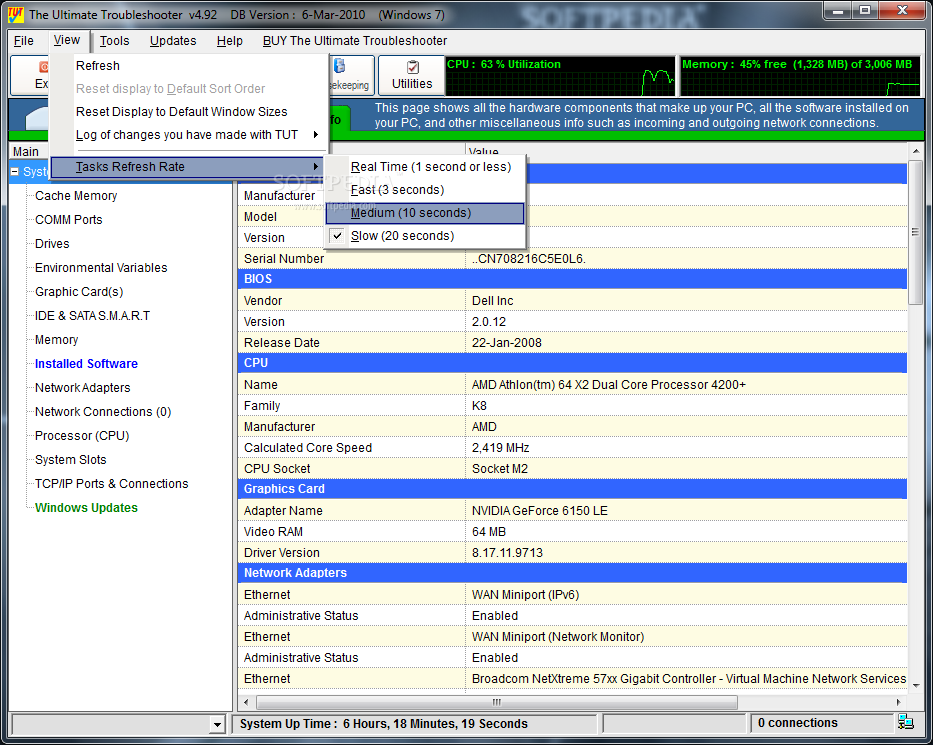Select Memory tree item

[x=57, y=340]
